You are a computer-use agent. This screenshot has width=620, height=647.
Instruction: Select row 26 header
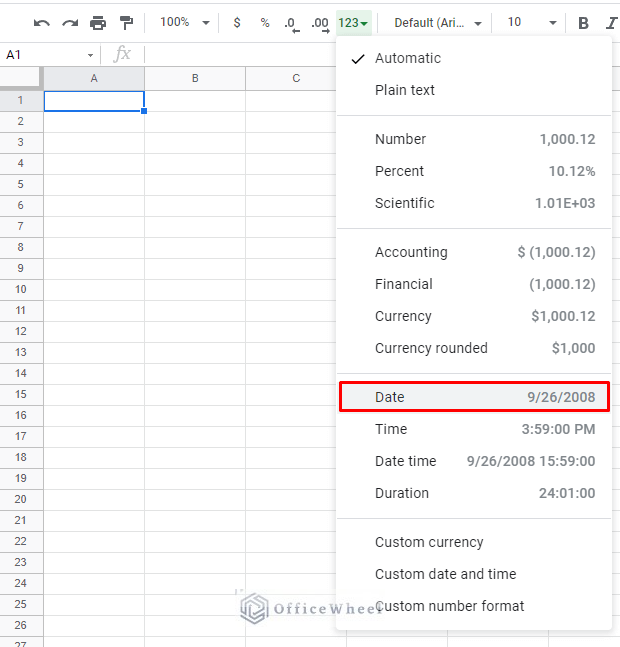[21, 625]
